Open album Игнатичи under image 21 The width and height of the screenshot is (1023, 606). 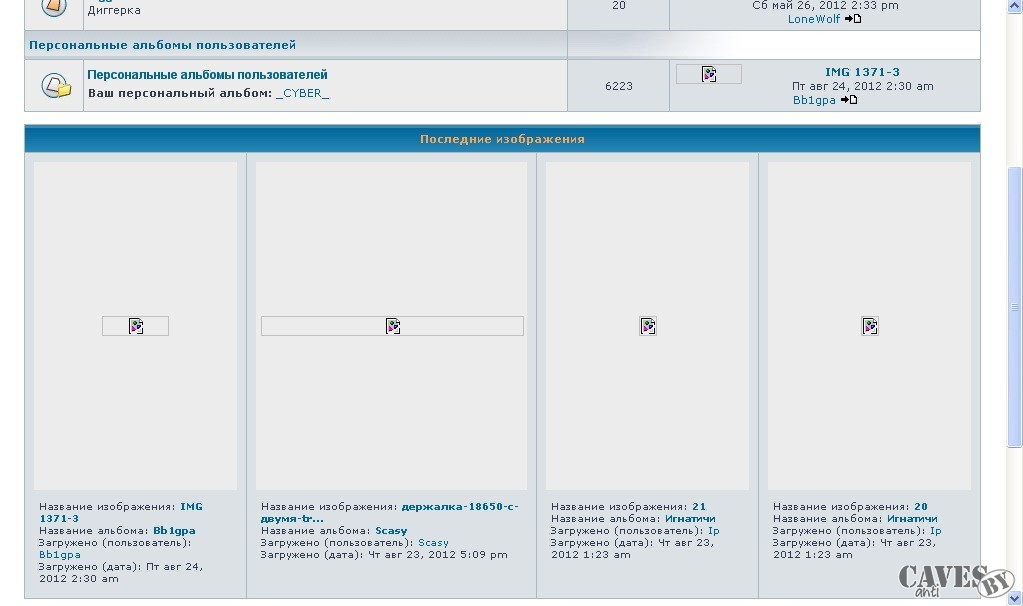point(690,519)
